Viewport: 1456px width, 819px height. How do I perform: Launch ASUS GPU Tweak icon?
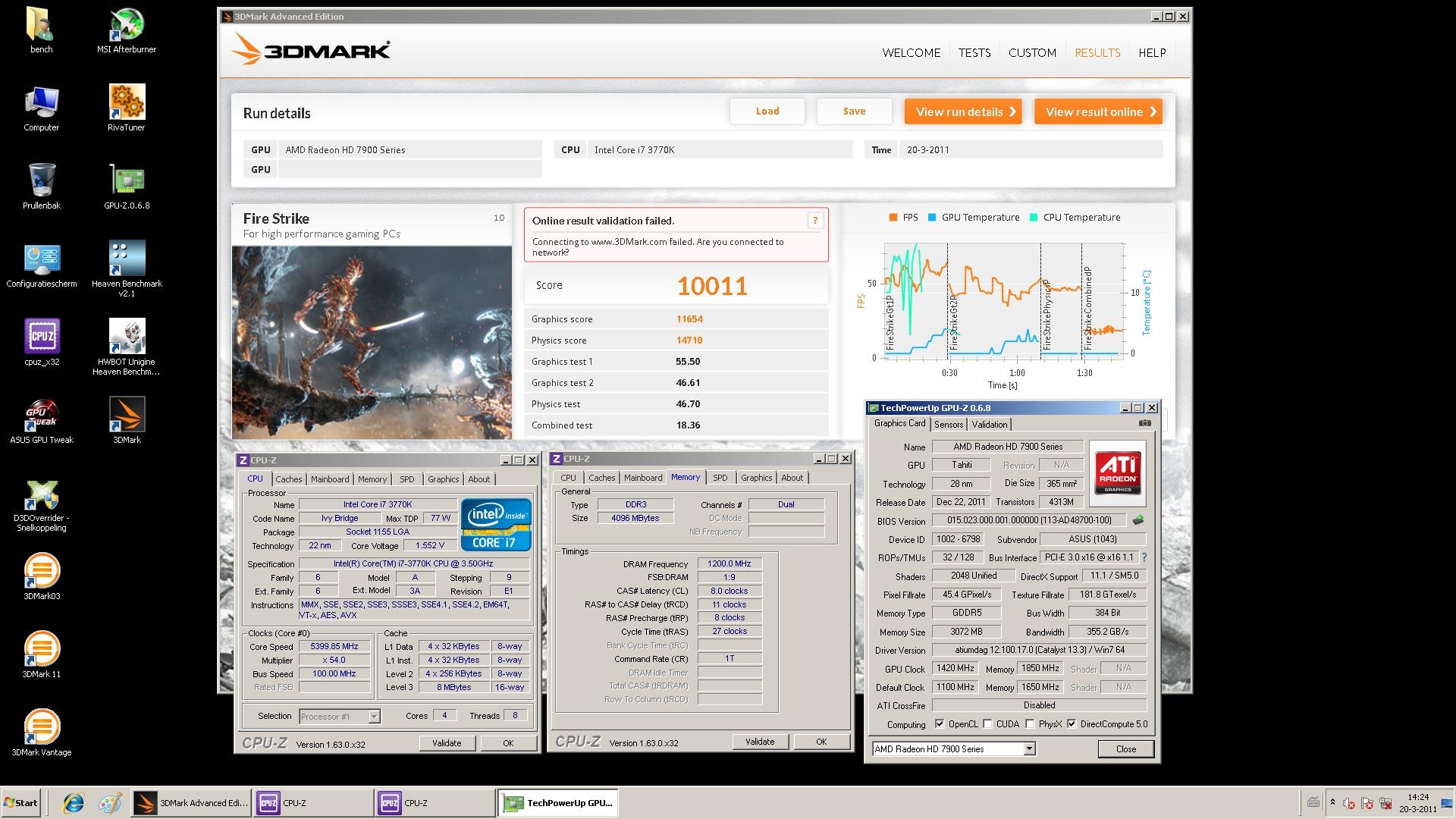coord(41,421)
